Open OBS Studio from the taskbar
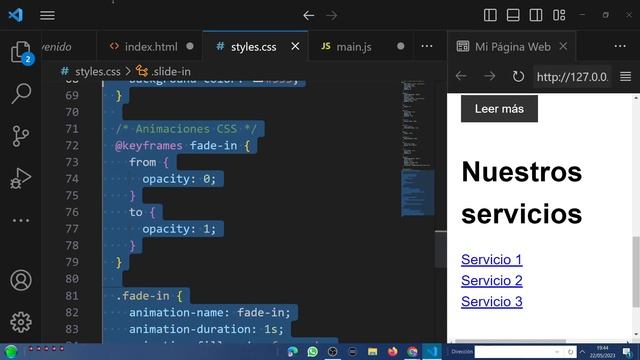 333,351
